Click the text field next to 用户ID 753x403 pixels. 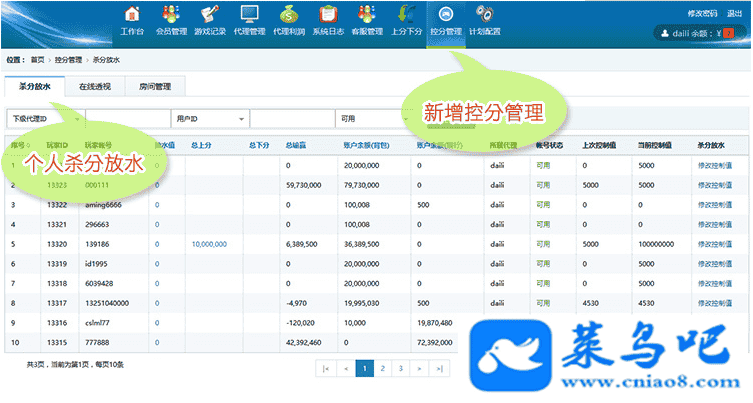(292, 118)
